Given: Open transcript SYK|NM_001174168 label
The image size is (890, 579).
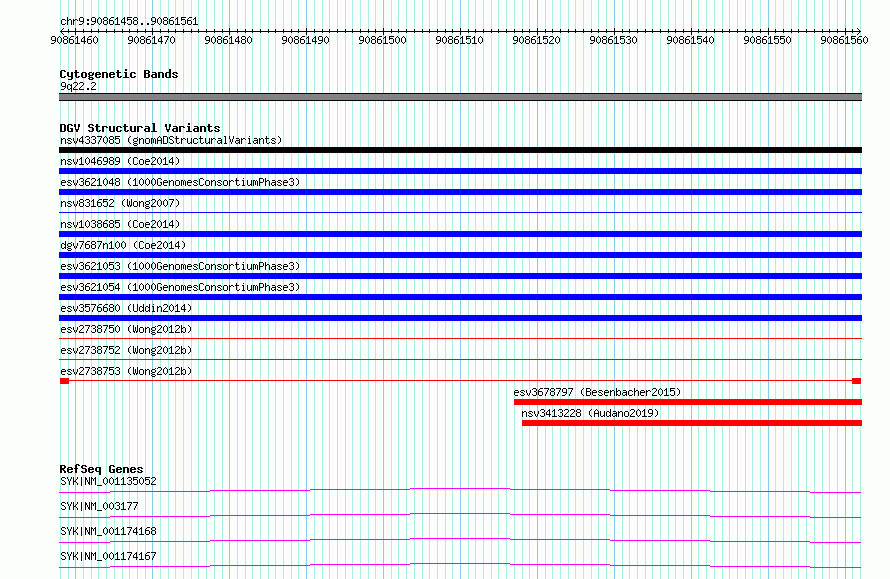Looking at the screenshot, I should pyautogui.click(x=108, y=531).
